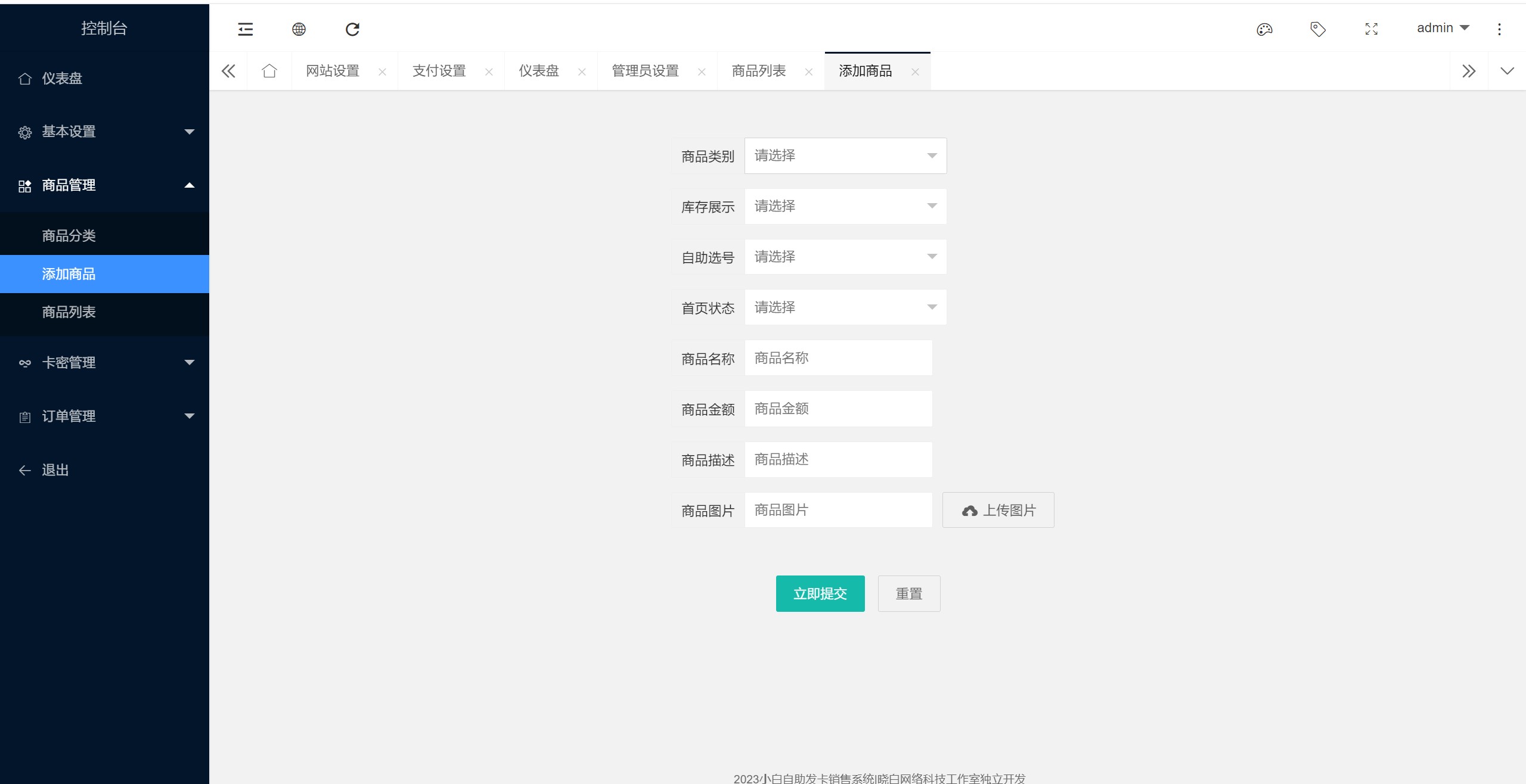Expand the 卡密管理 sidebar menu

(104, 362)
